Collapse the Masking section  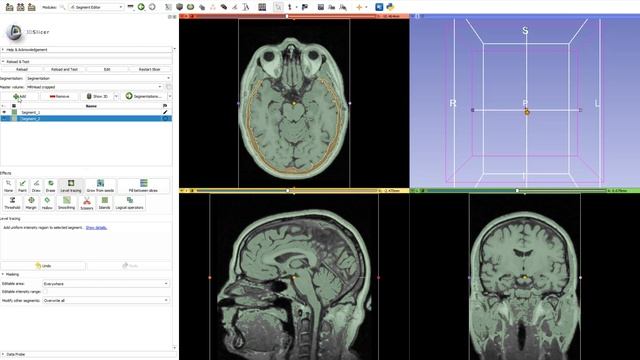coord(86,274)
